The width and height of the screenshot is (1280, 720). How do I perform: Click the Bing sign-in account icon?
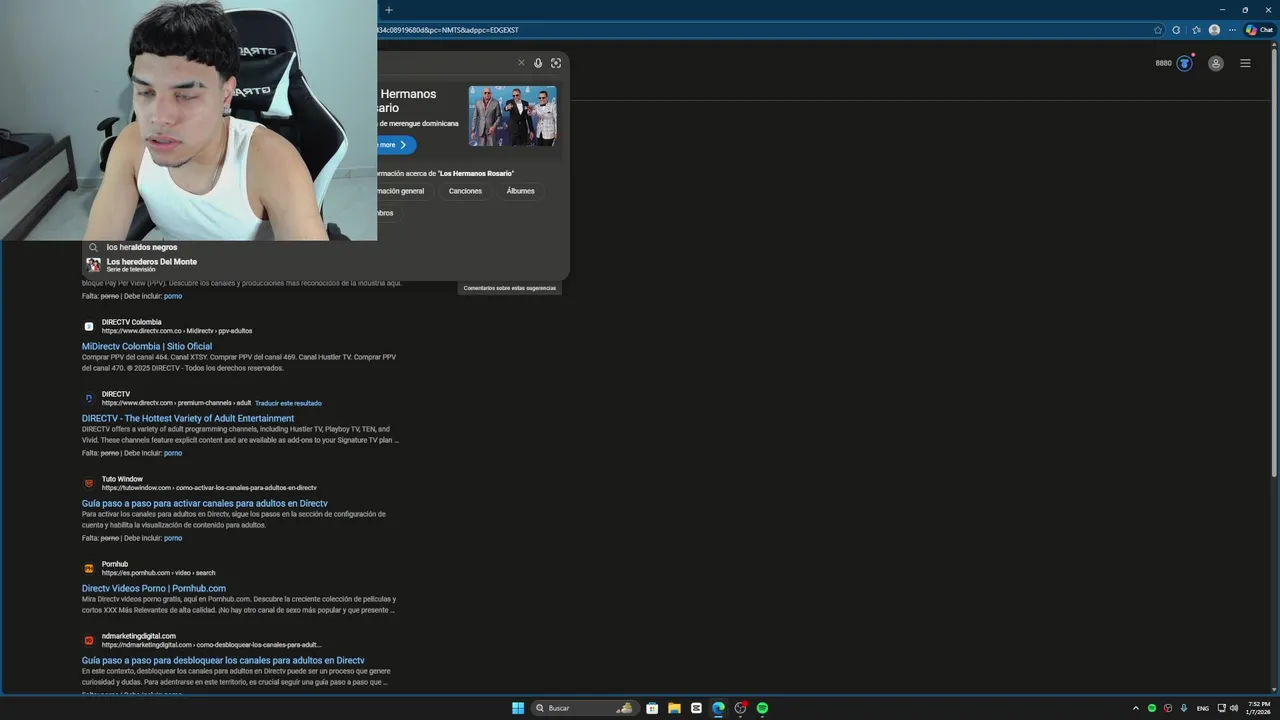tap(1216, 63)
